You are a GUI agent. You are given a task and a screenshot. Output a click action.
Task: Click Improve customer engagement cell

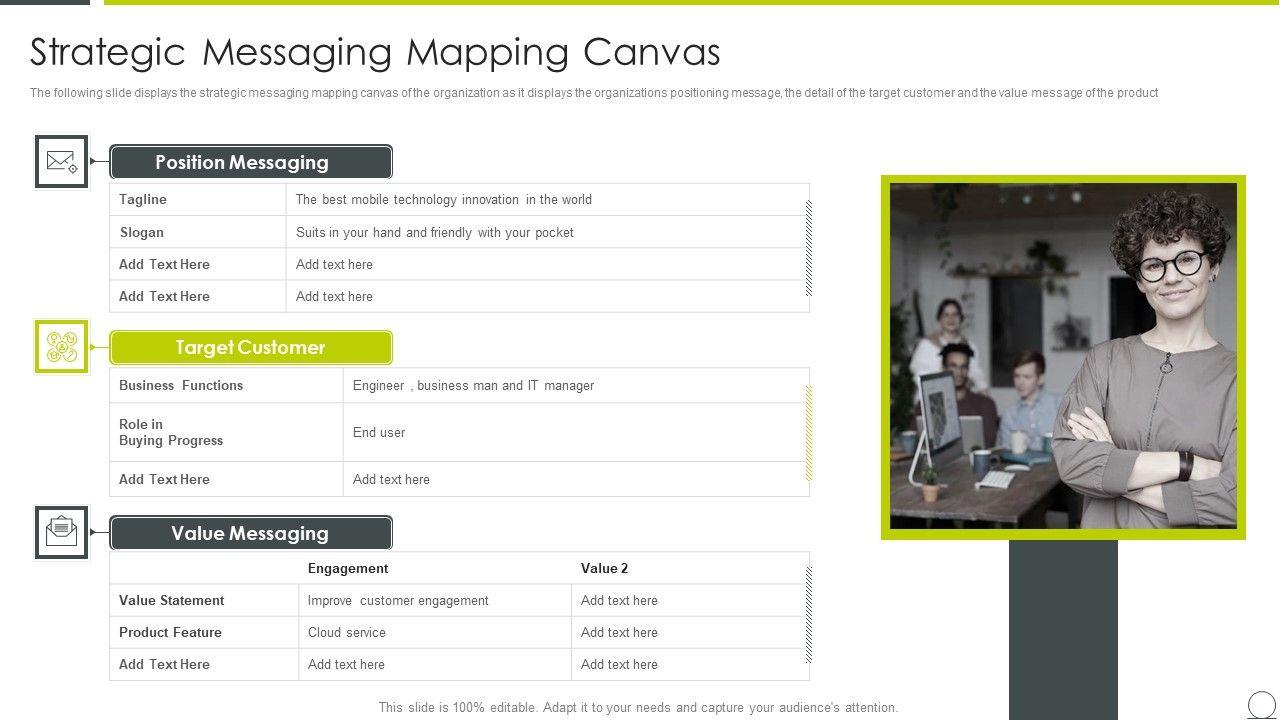398,601
